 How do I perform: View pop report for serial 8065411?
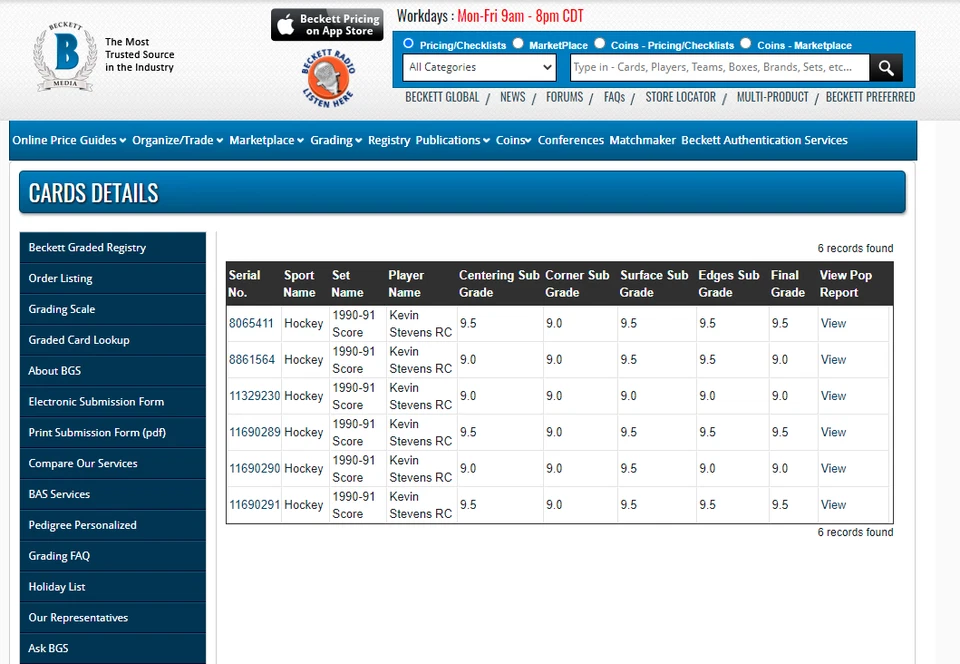833,323
